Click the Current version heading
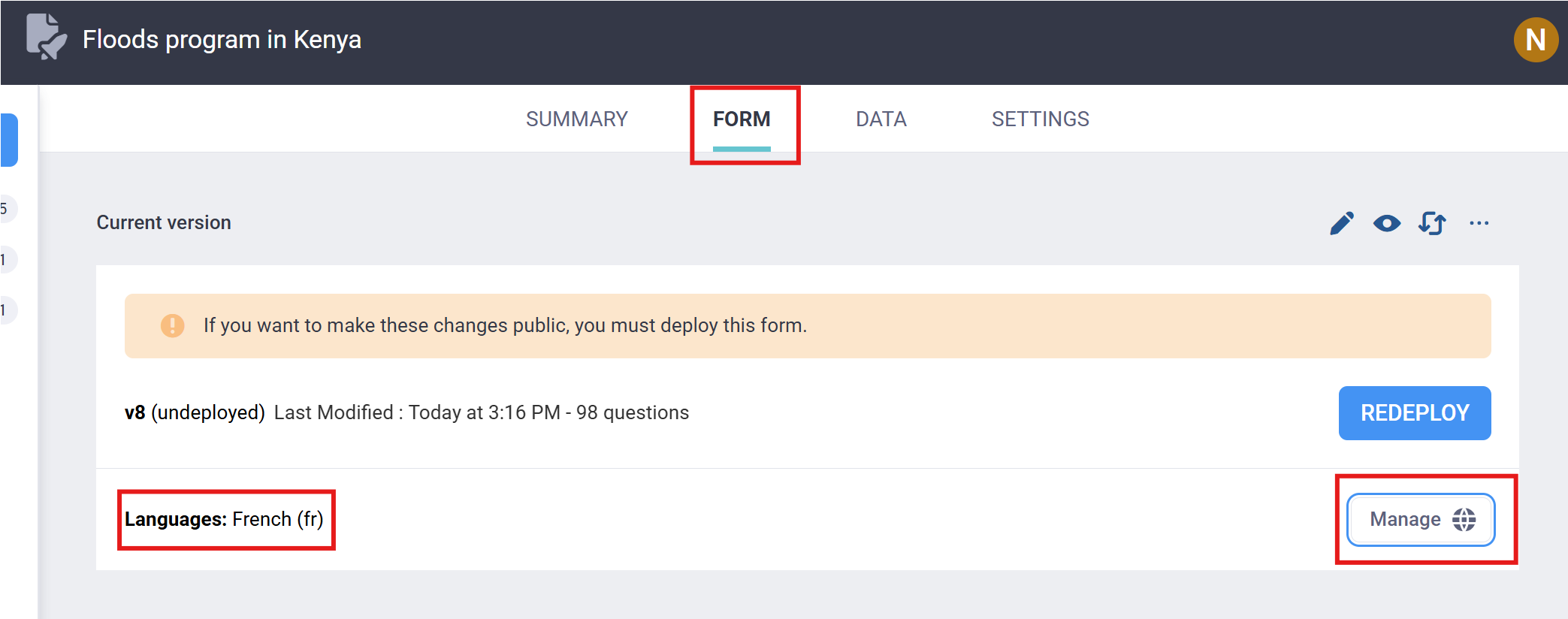Image resolution: width=1568 pixels, height=619 pixels. tap(164, 222)
